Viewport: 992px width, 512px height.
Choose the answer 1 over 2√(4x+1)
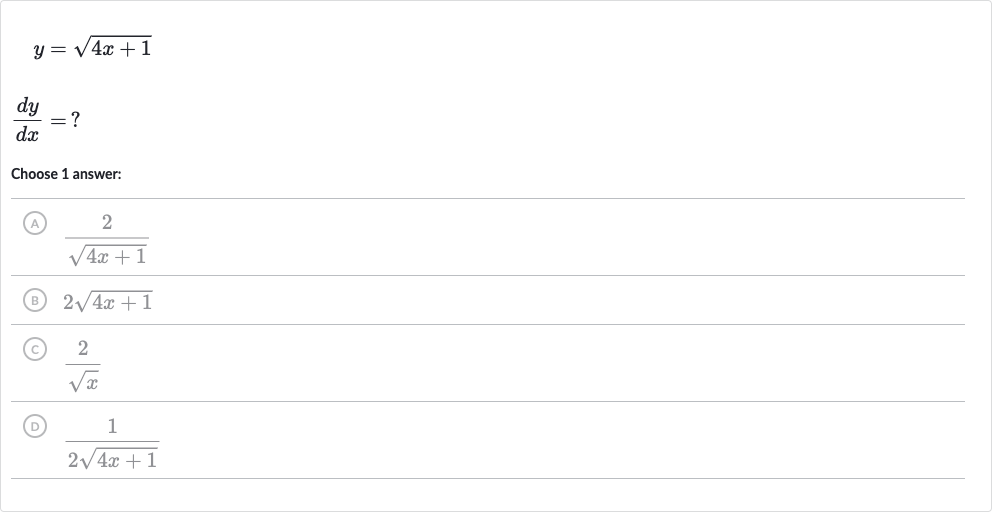click(x=112, y=443)
